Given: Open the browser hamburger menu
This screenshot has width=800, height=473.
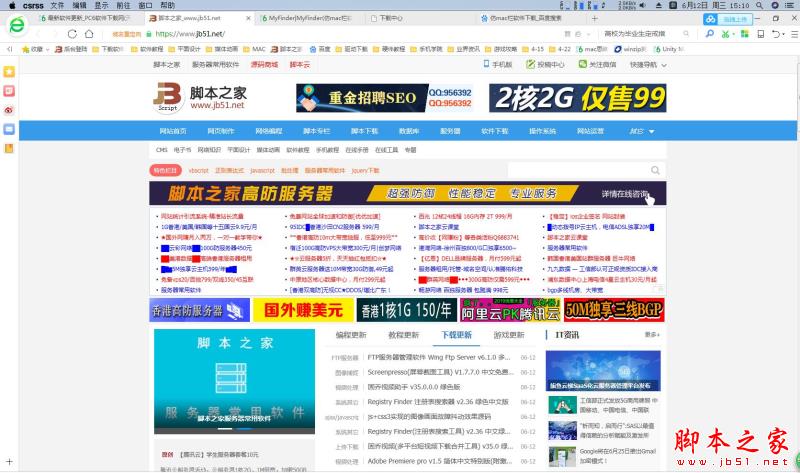Looking at the screenshot, I should [794, 34].
